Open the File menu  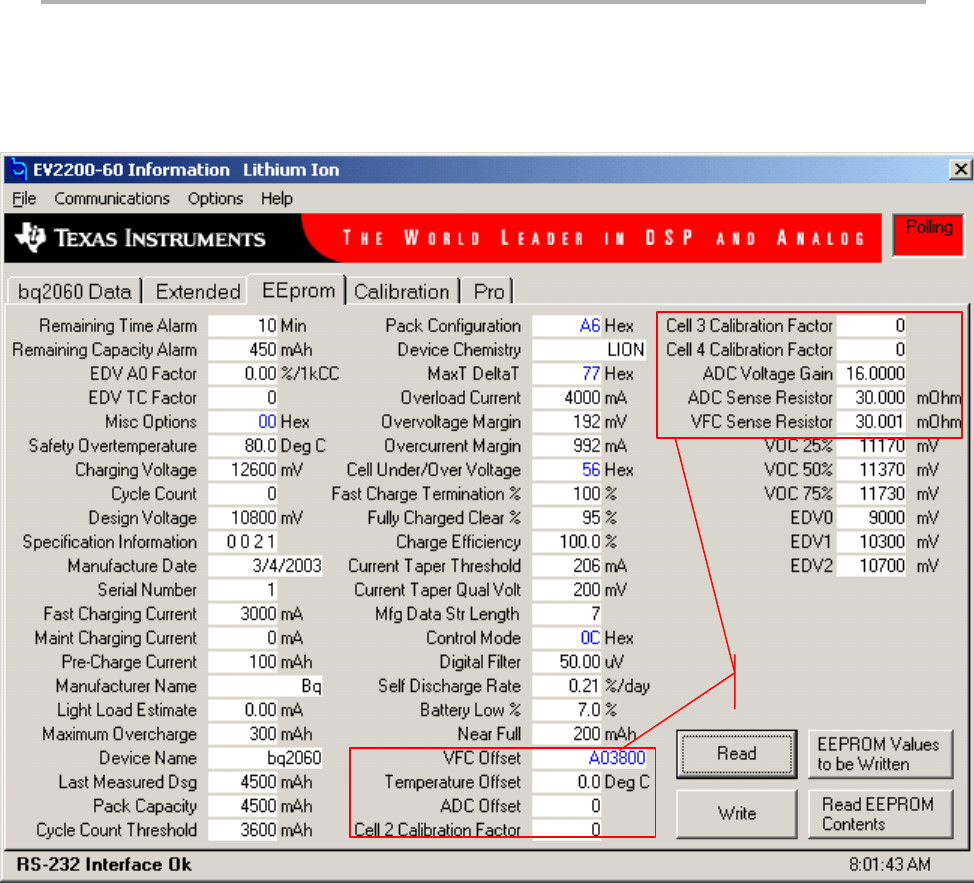pos(24,198)
